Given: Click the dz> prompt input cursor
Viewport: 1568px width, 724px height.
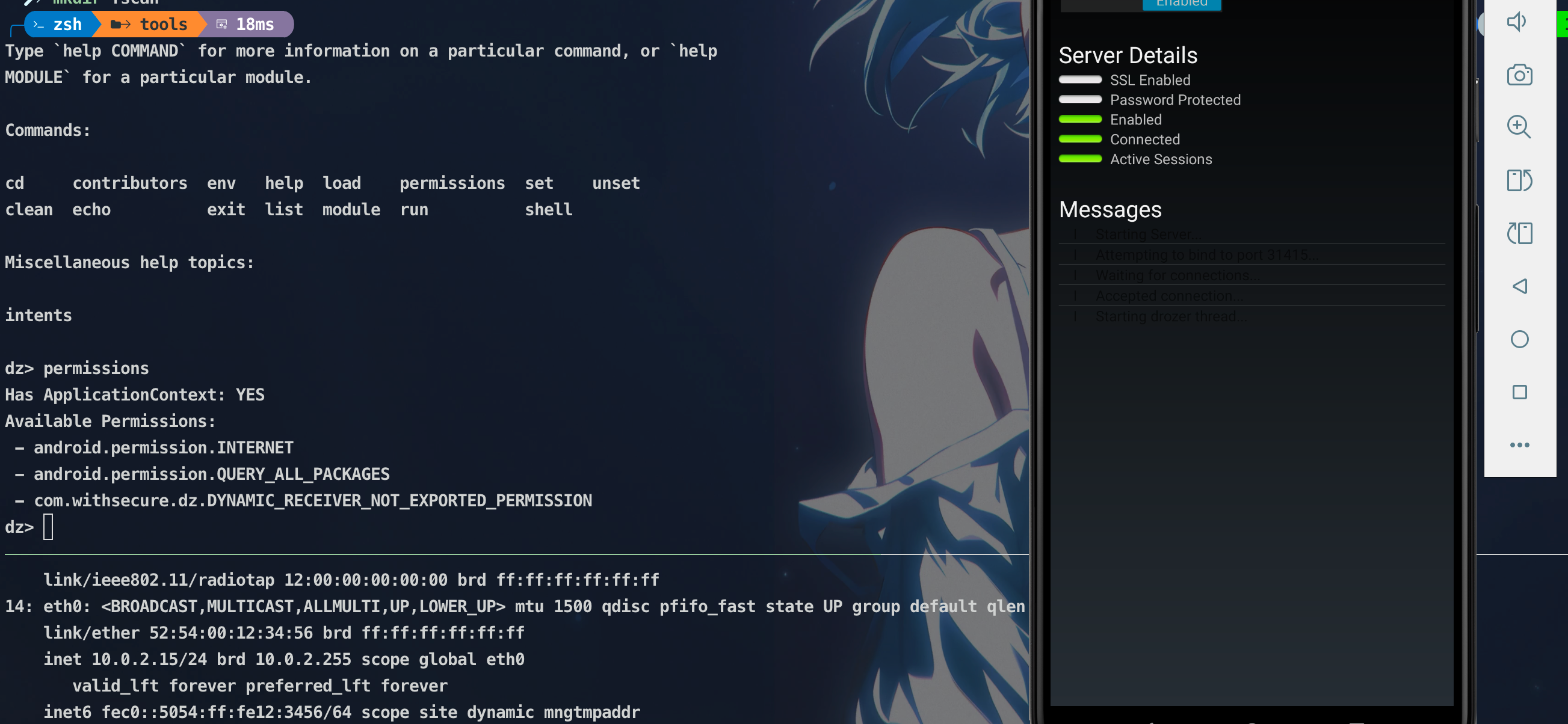Looking at the screenshot, I should pos(48,526).
